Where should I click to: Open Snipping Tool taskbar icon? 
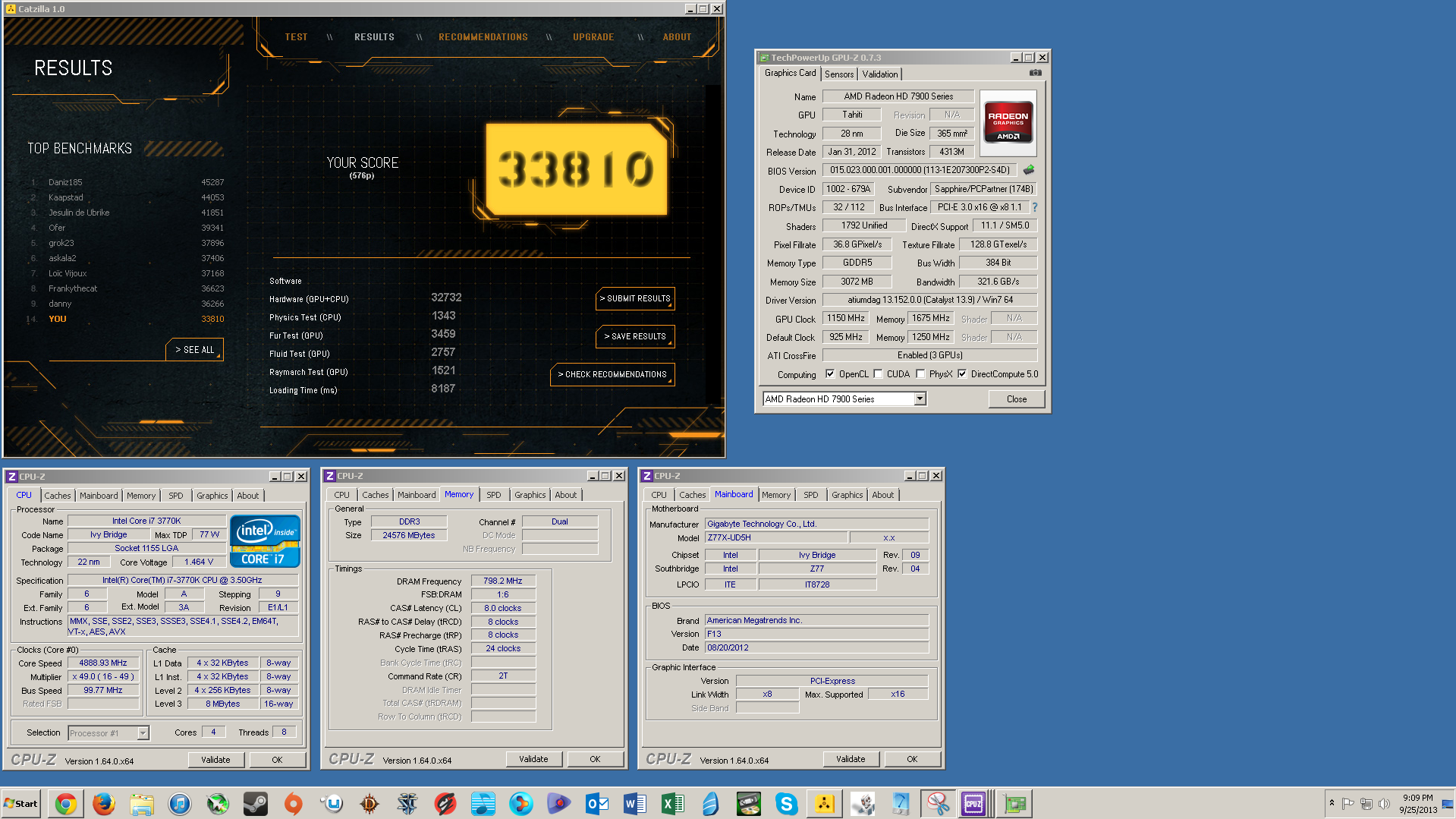tap(938, 804)
